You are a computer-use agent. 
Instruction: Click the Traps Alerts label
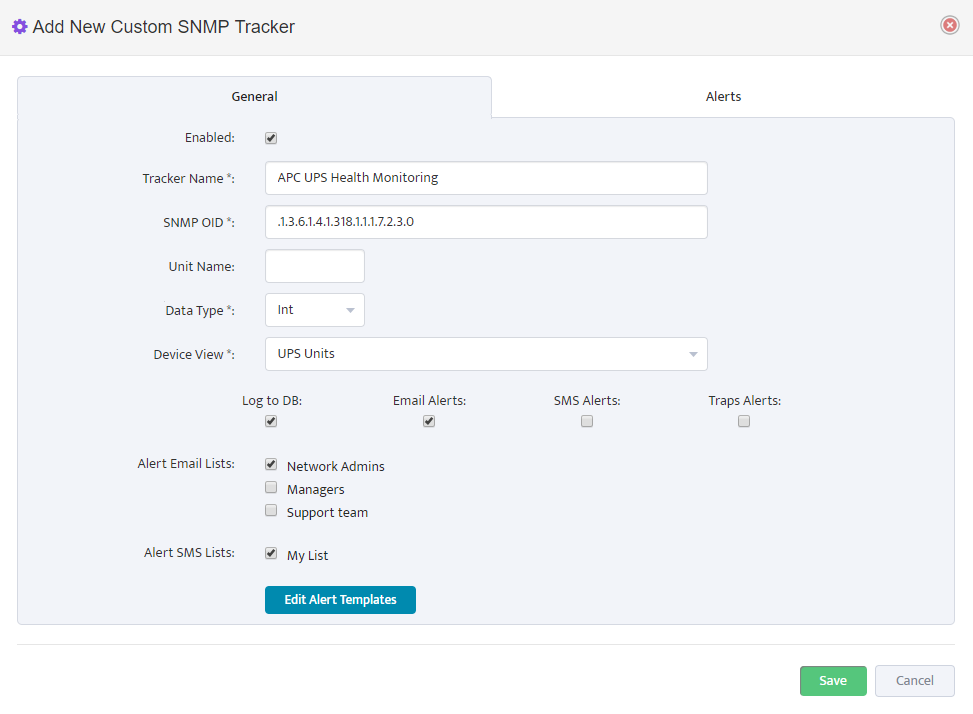click(x=745, y=401)
